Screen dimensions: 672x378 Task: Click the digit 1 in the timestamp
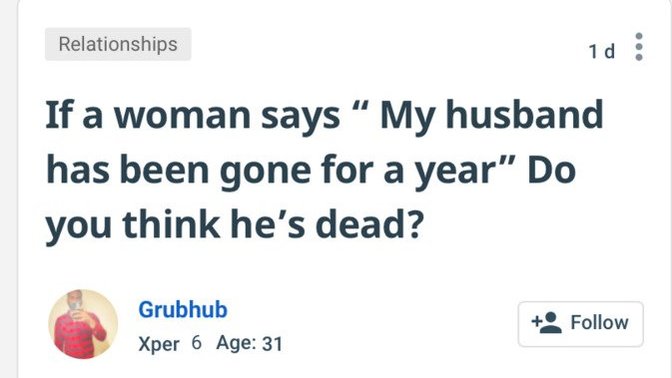click(x=593, y=51)
